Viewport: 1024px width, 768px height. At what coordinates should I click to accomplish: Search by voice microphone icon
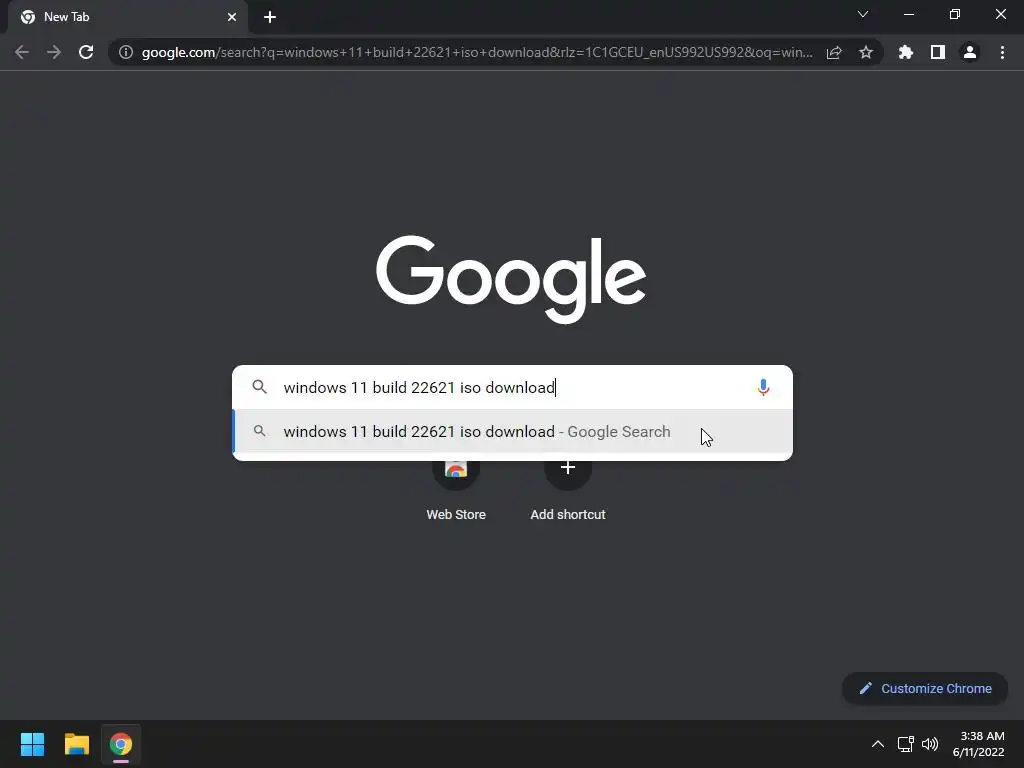(x=763, y=387)
